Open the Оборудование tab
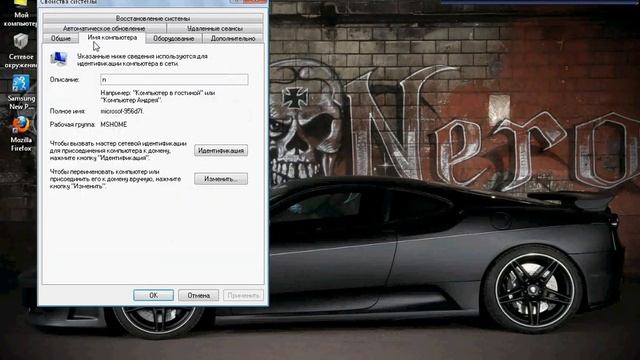 [173, 38]
